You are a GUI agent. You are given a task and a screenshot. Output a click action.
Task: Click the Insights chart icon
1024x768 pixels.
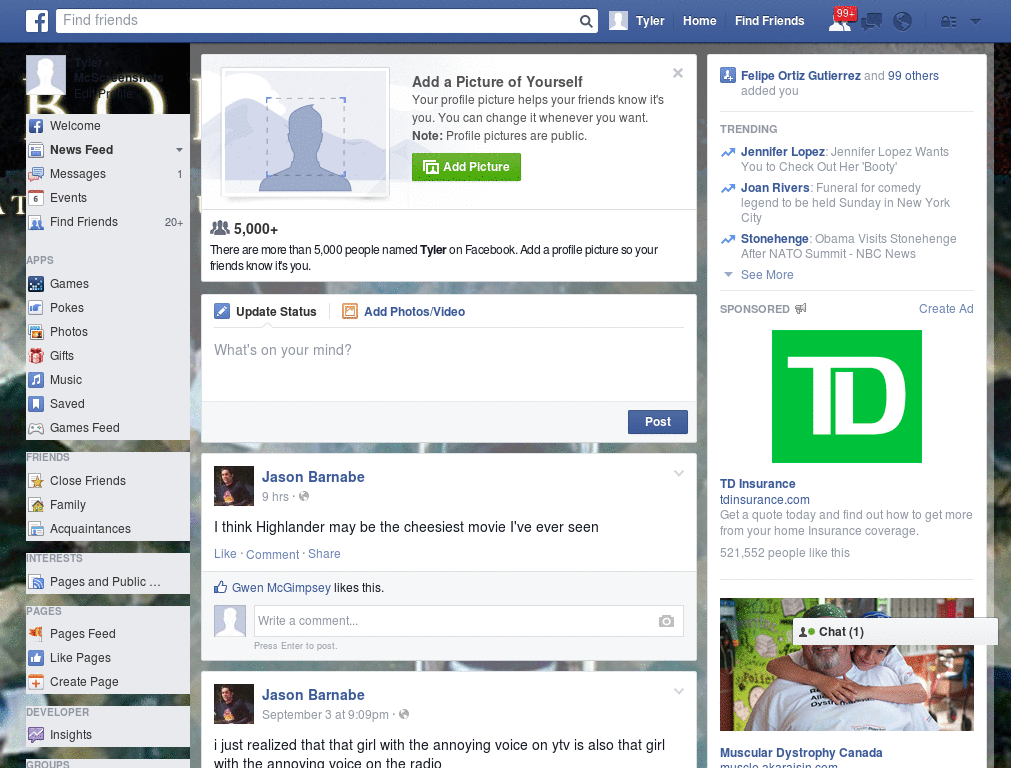point(36,735)
